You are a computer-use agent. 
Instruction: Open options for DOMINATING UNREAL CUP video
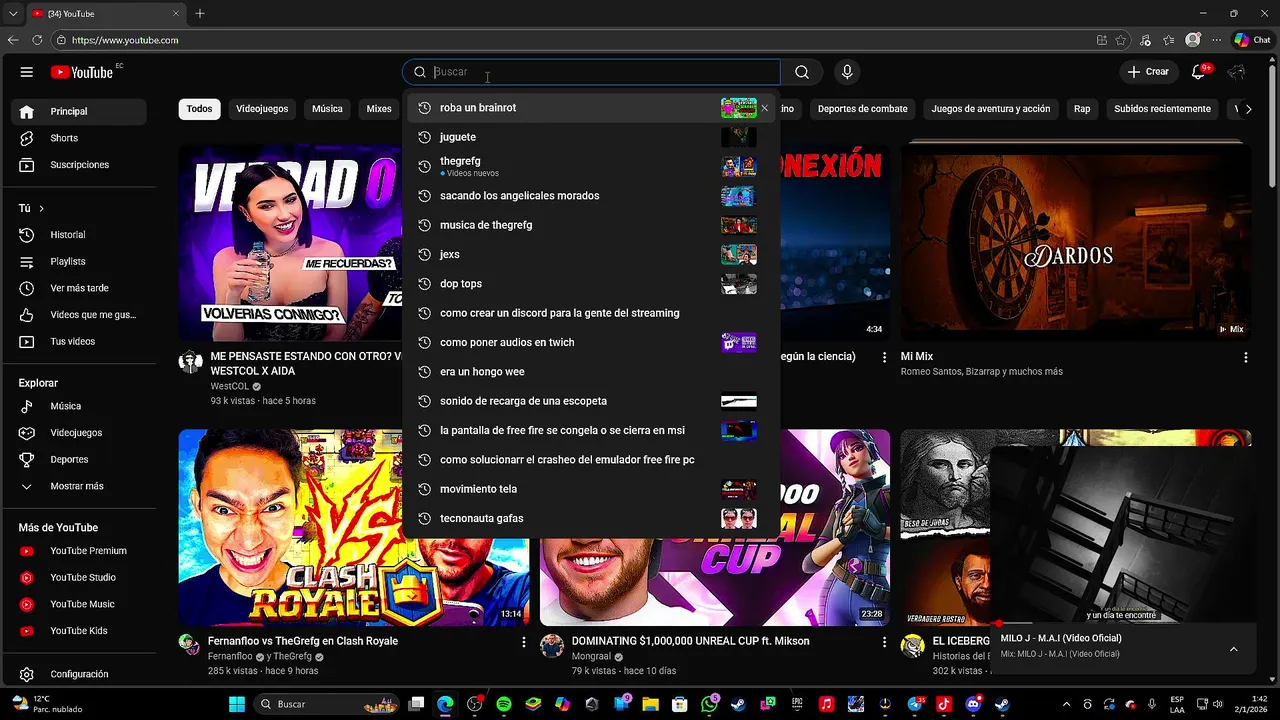point(884,642)
